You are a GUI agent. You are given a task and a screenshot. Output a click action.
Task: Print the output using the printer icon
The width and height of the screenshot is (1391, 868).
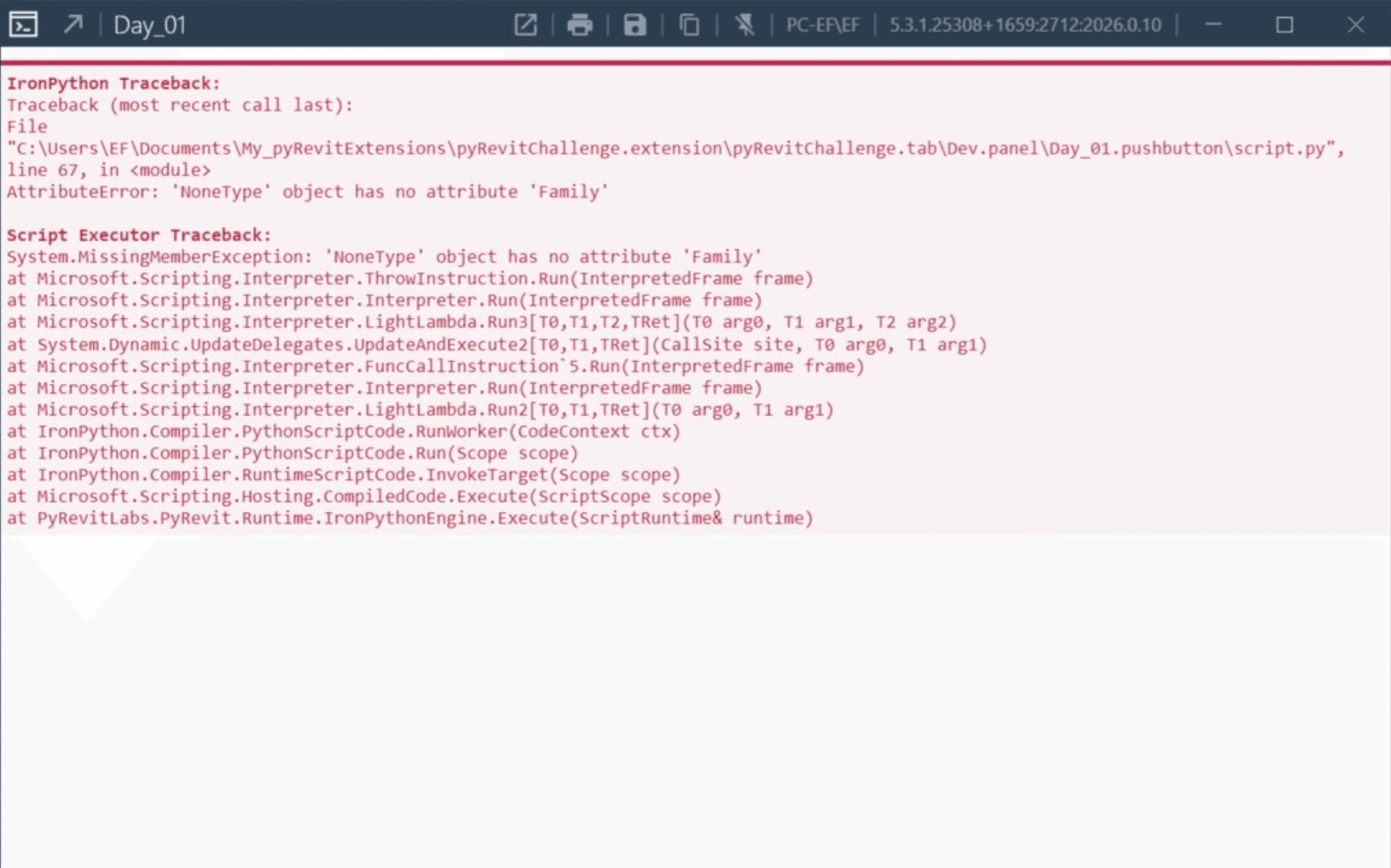(580, 25)
